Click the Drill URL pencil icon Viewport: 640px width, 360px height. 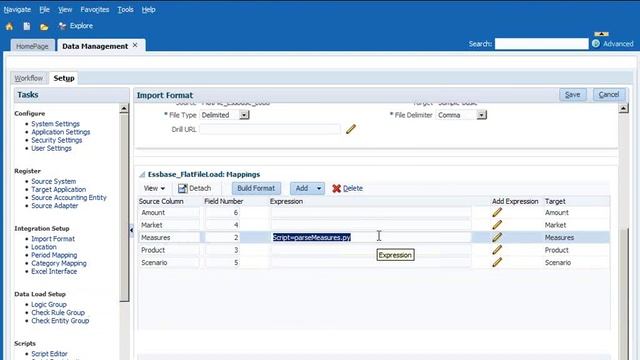[x=351, y=129]
